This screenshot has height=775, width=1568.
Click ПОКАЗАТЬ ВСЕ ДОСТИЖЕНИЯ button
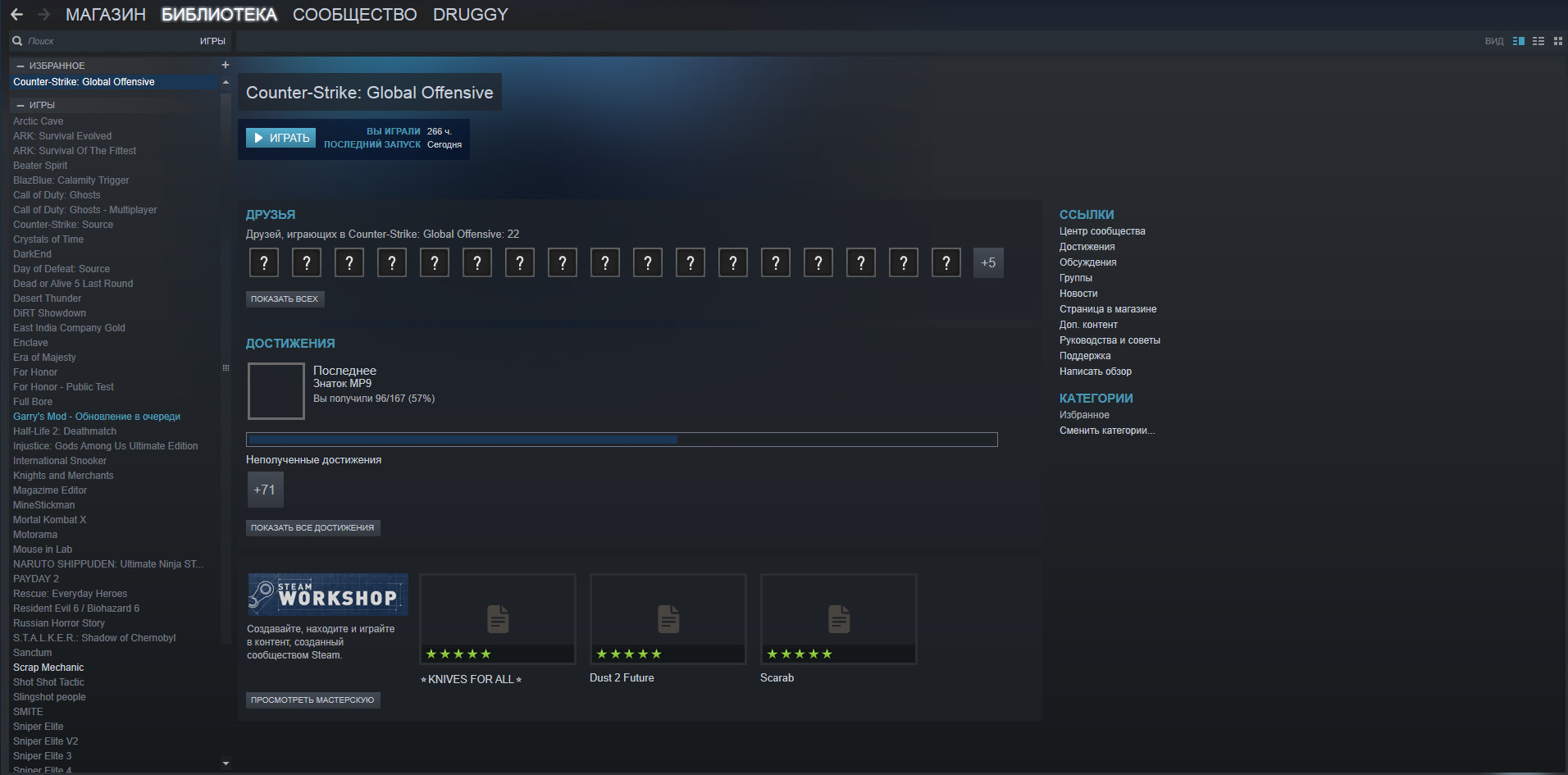(312, 528)
